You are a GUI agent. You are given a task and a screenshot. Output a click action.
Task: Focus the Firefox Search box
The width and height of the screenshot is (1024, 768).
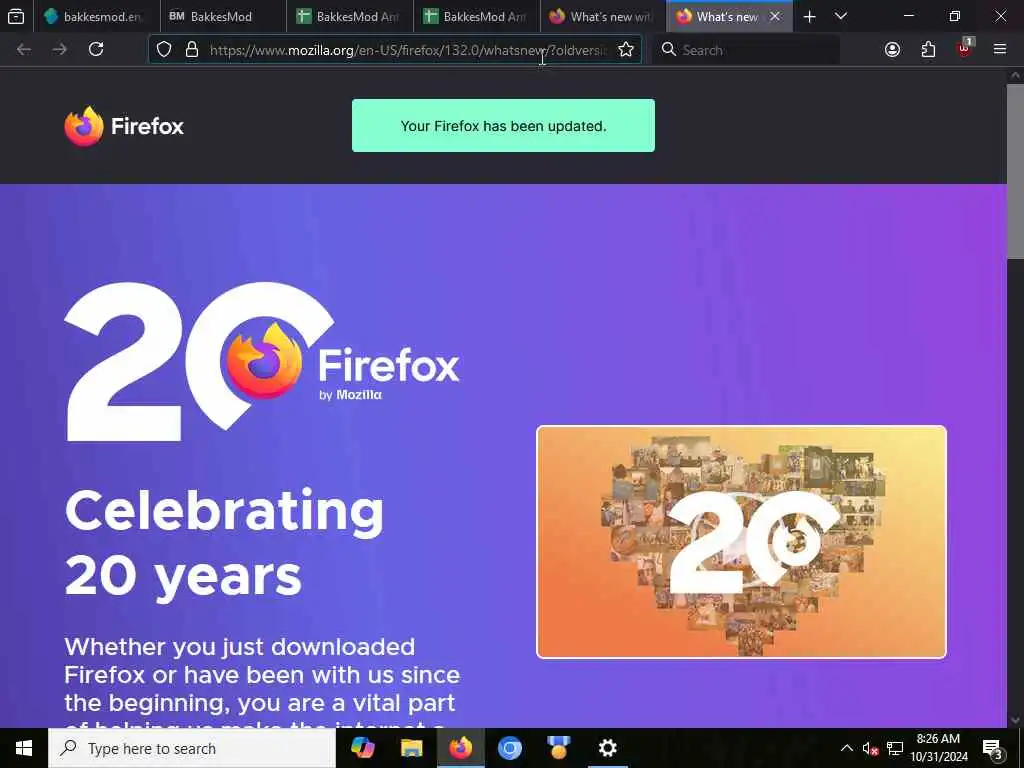[x=746, y=50]
